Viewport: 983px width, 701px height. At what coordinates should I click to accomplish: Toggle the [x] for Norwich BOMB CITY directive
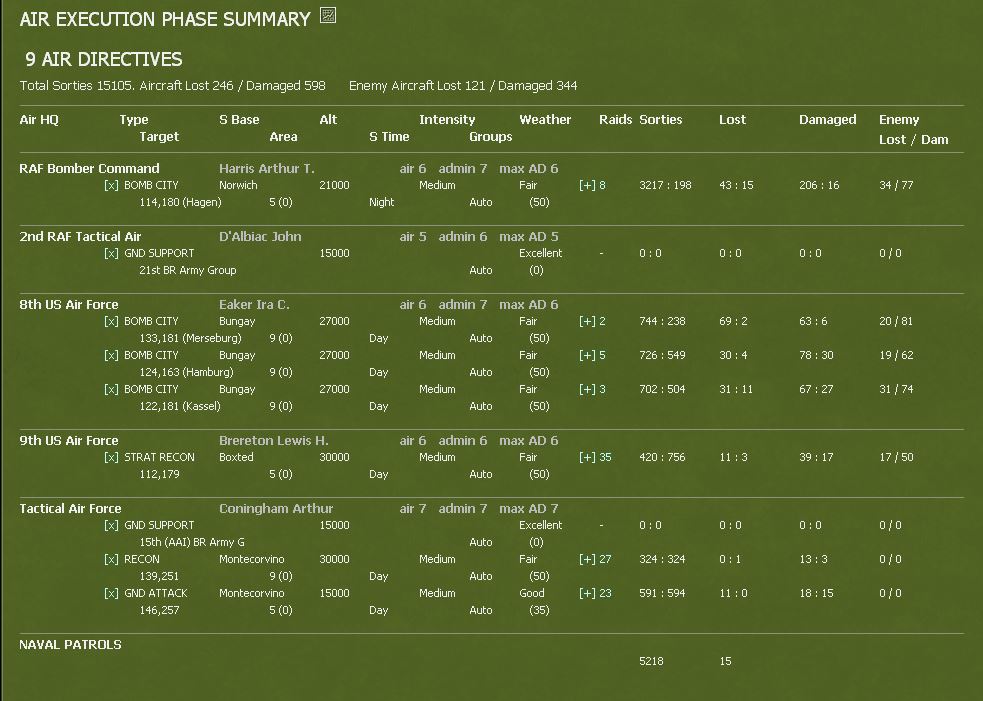click(x=111, y=186)
